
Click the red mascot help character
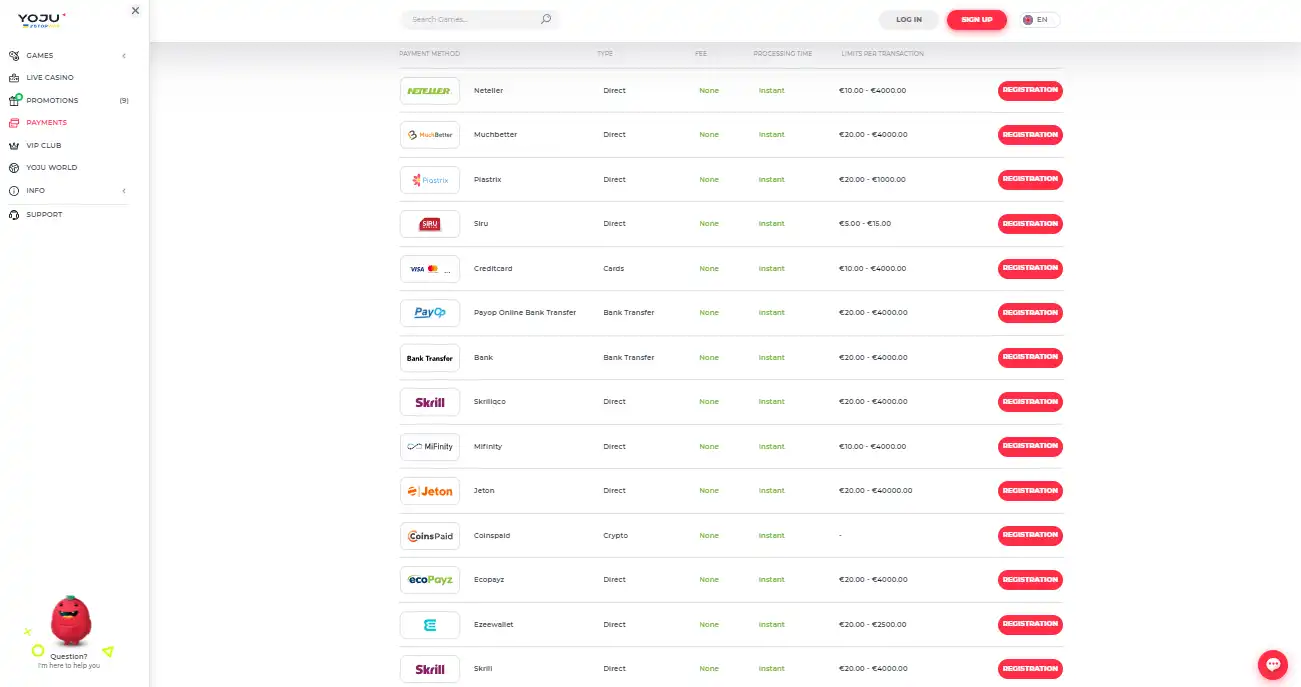pos(70,620)
